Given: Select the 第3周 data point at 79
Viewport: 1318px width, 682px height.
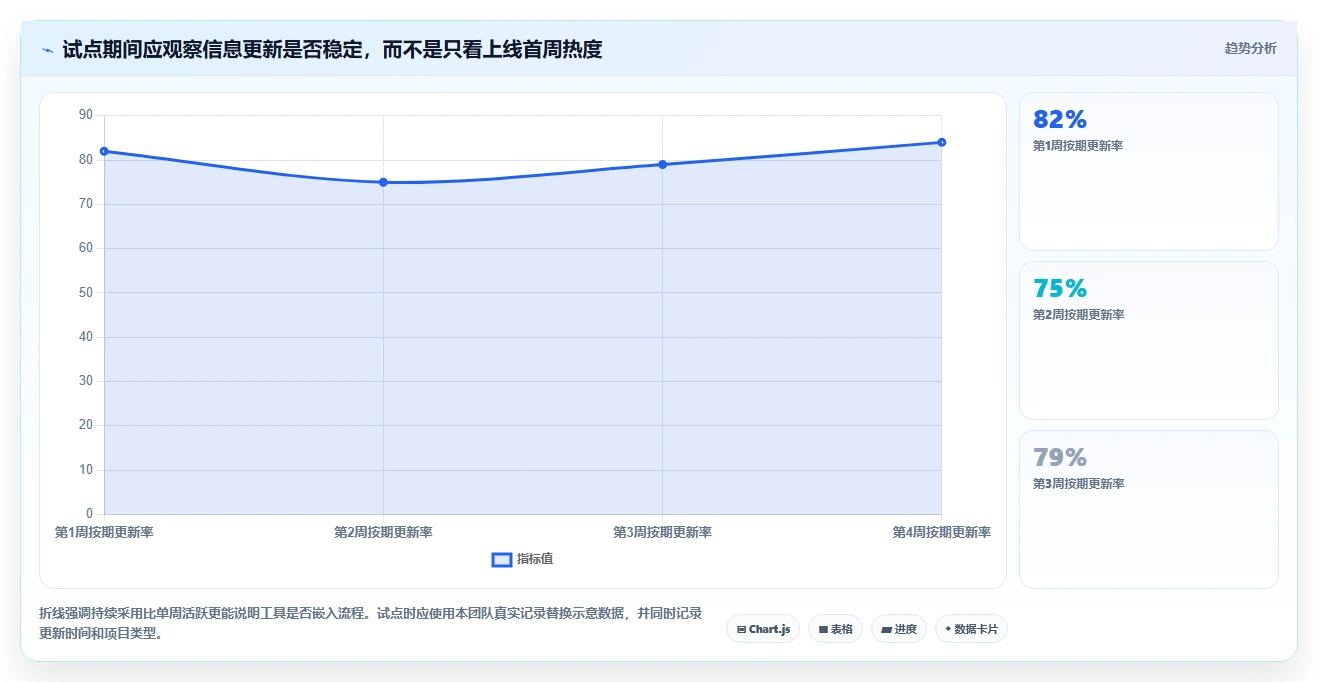Looking at the screenshot, I should pos(662,164).
